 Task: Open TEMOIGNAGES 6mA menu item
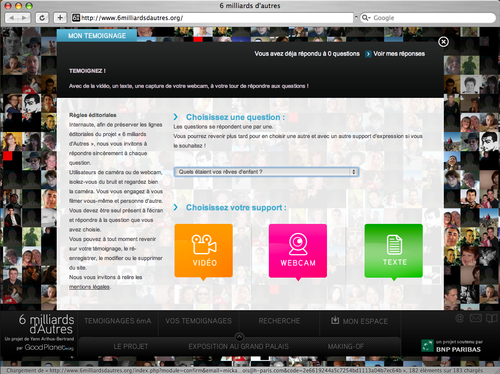point(118,321)
